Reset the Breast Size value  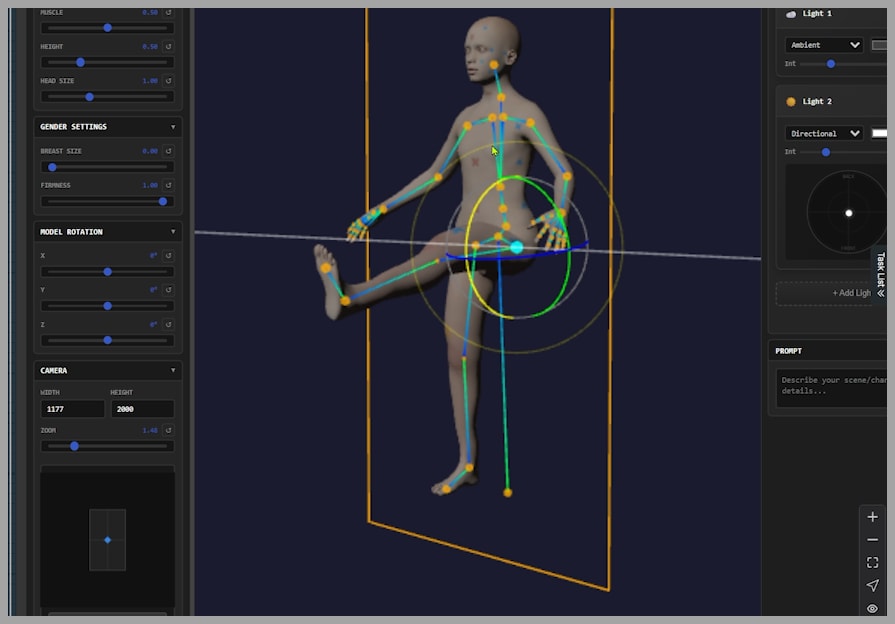[168, 151]
